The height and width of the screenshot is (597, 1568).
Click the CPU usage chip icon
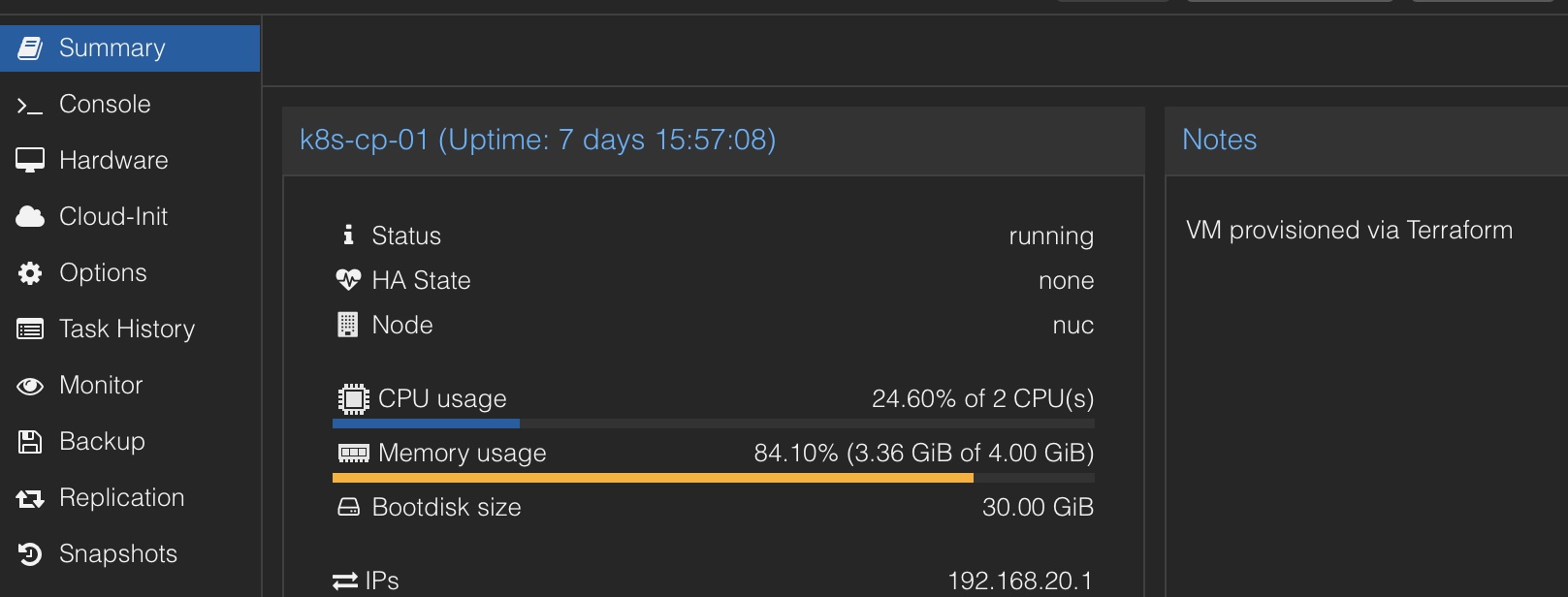pos(353,399)
